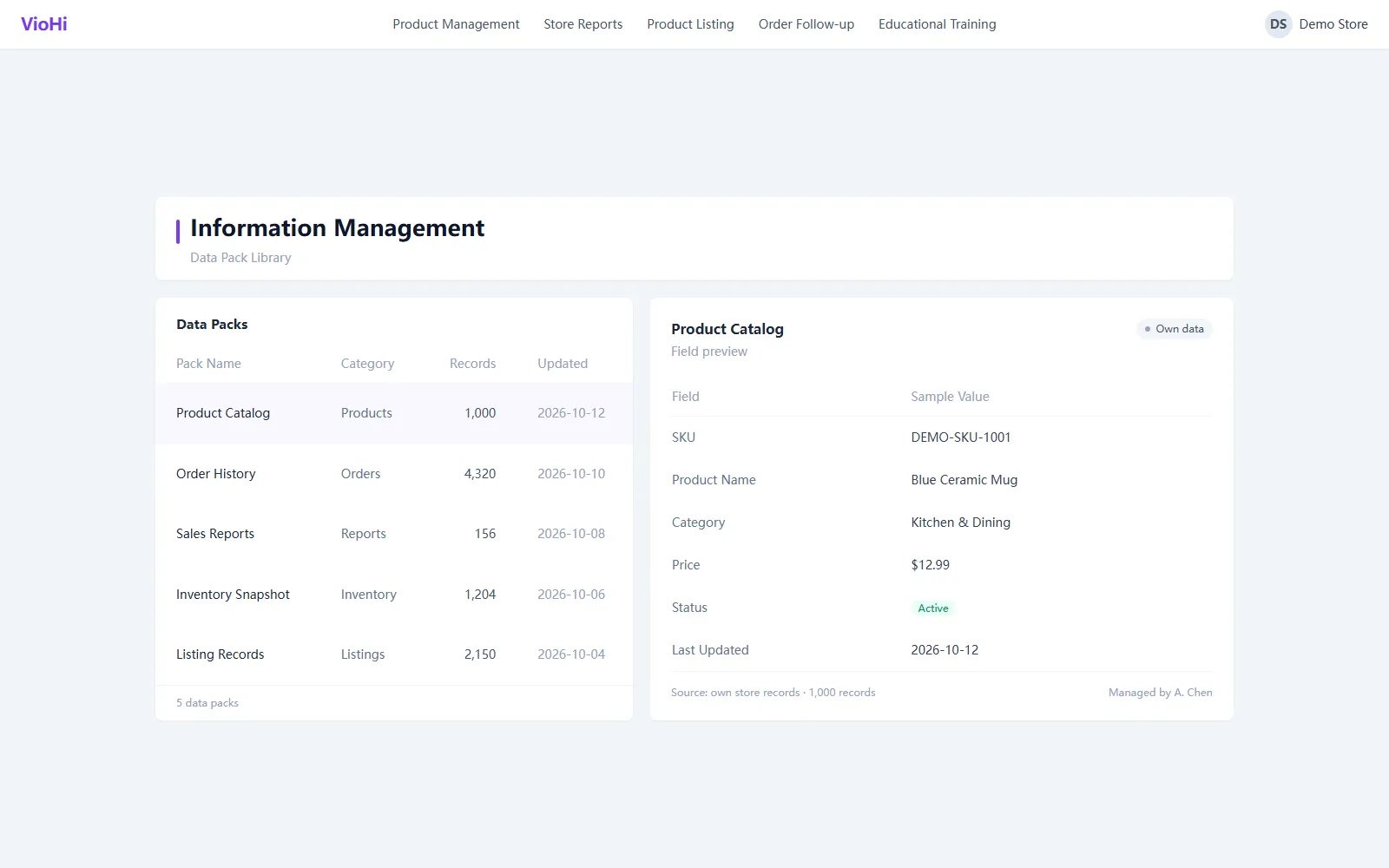Click the 2026-10-08 updated date
This screenshot has width=1389, height=868.
click(571, 534)
